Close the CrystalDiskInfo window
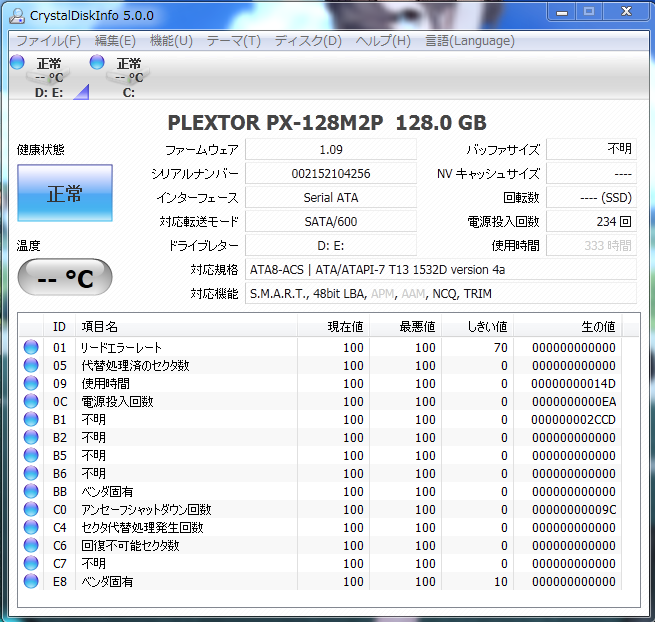The width and height of the screenshot is (655, 622). click(627, 12)
